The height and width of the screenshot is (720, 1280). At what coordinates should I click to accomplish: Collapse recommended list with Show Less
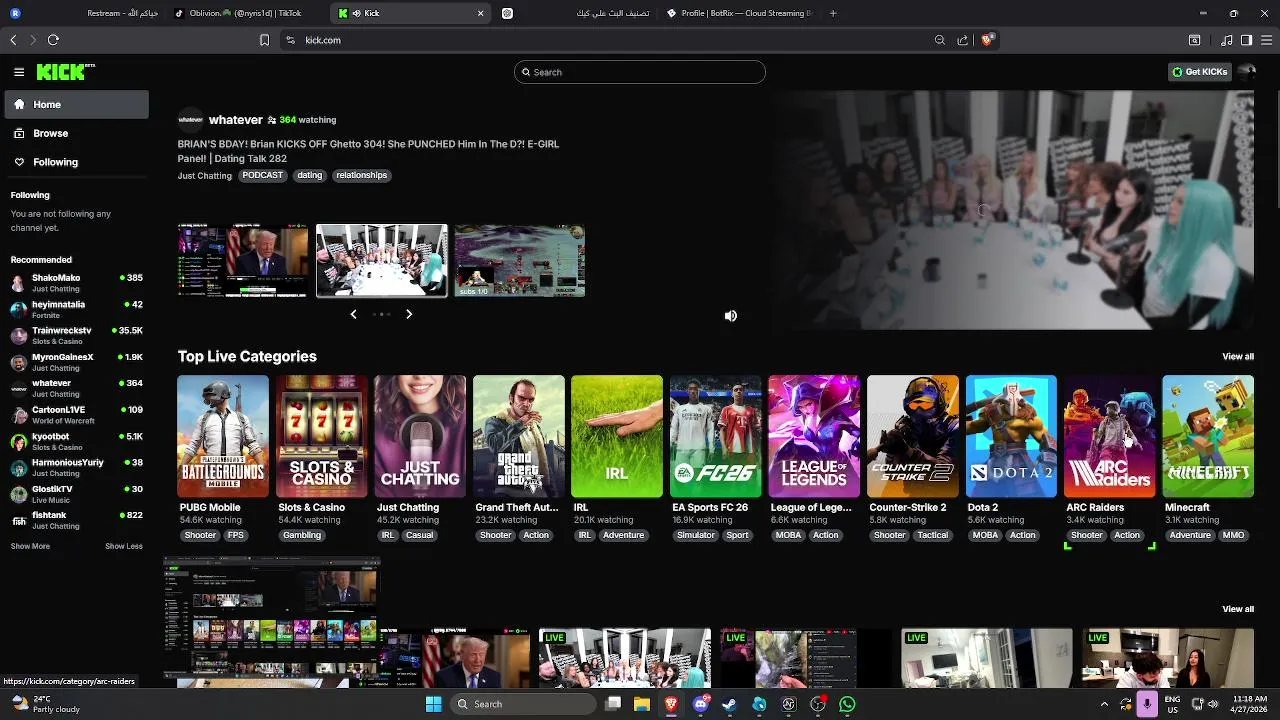124,546
